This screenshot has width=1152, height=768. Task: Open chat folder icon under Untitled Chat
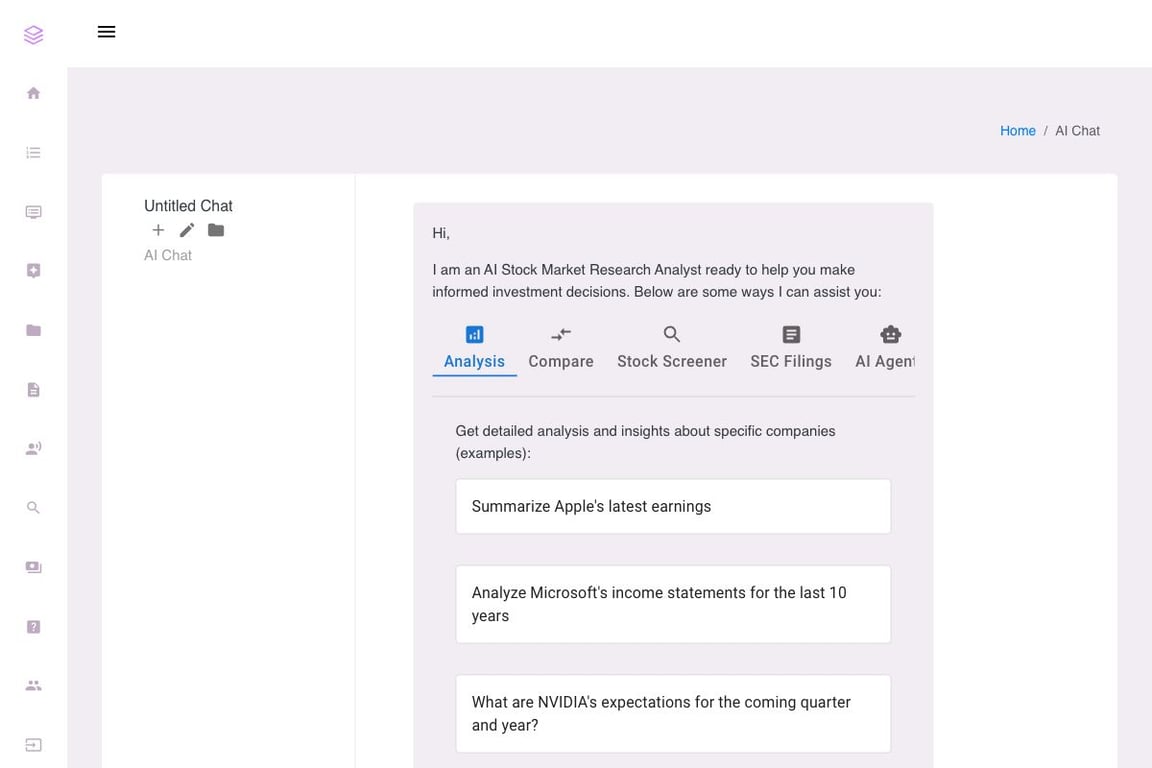[x=216, y=230]
